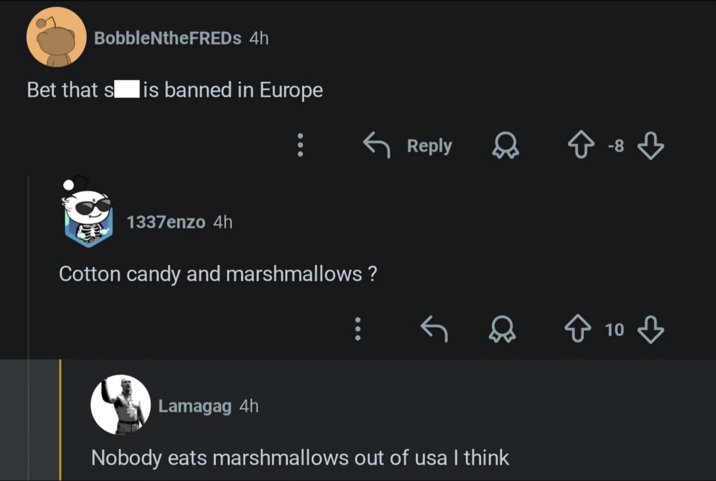Click 1337enzo's sunglasses snoo avatar

88,215
